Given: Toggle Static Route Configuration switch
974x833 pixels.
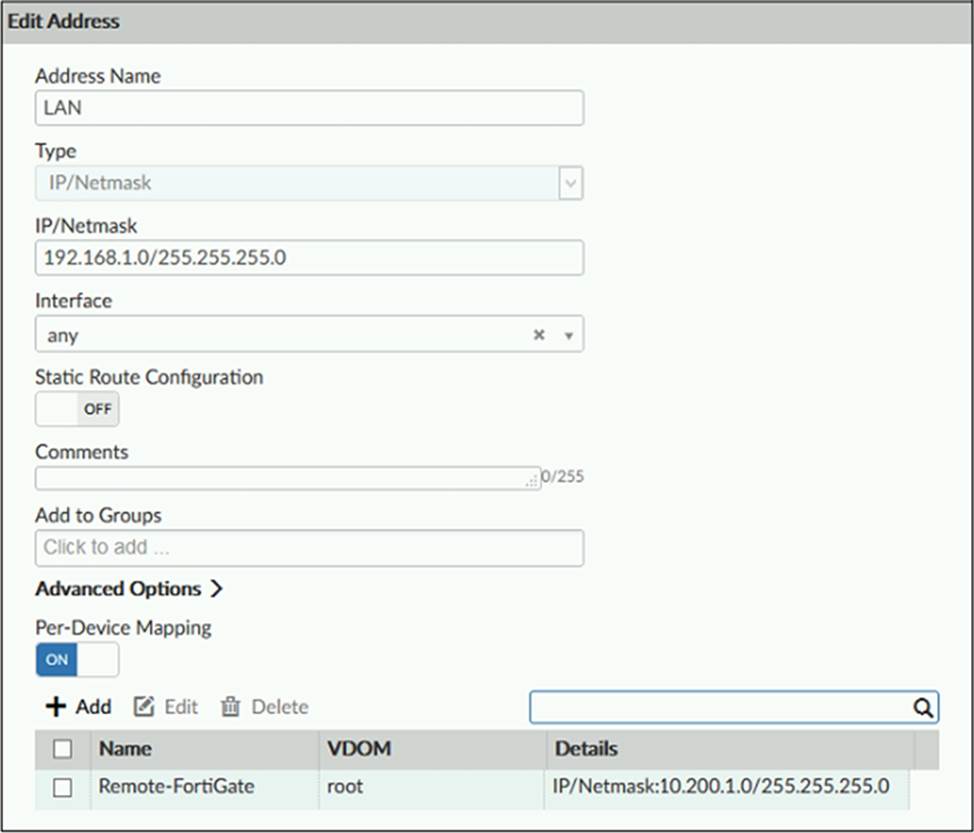Looking at the screenshot, I should tap(77, 409).
